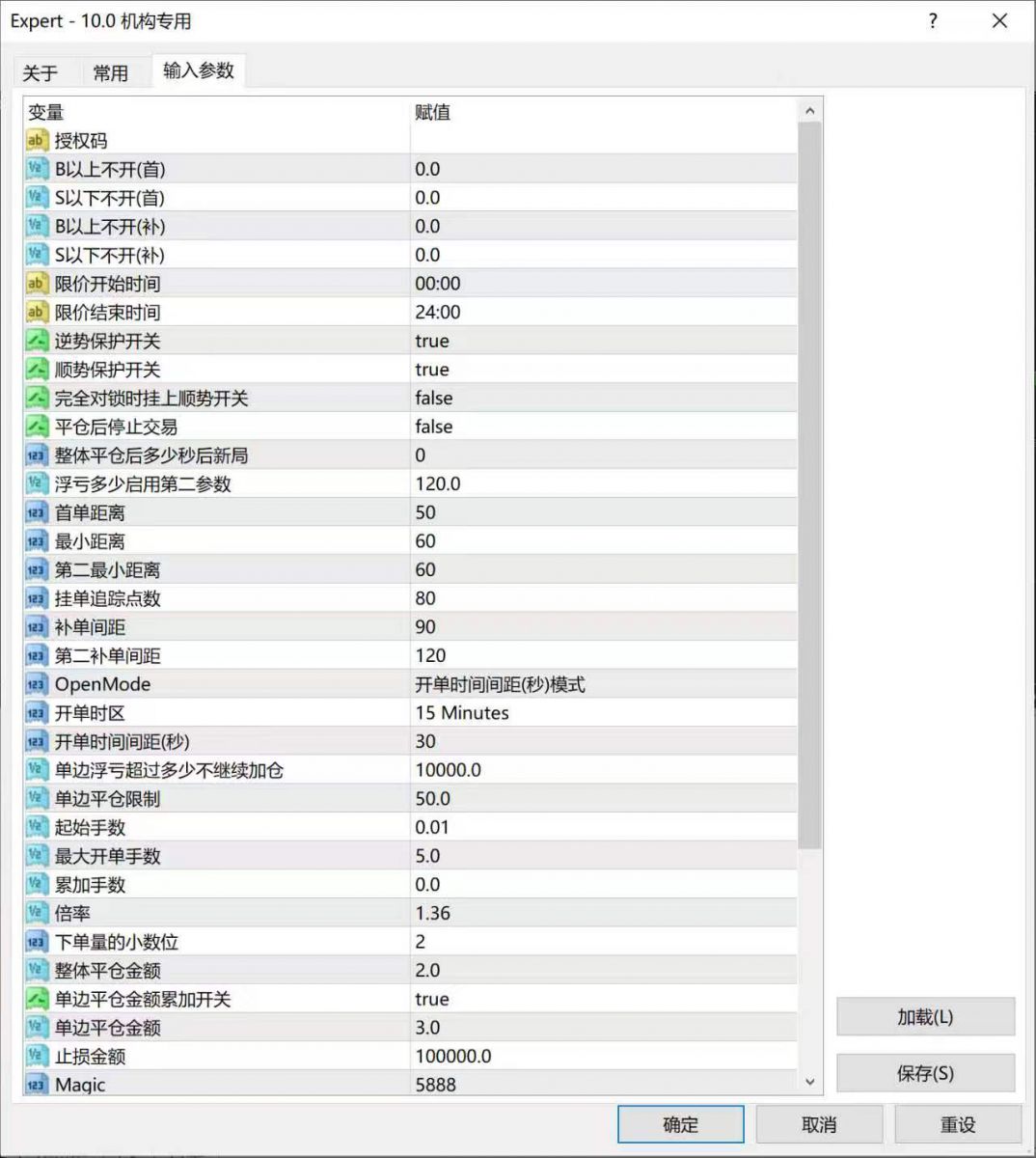
Task: Save parameters with 保存(S) button
Action: [x=925, y=1073]
